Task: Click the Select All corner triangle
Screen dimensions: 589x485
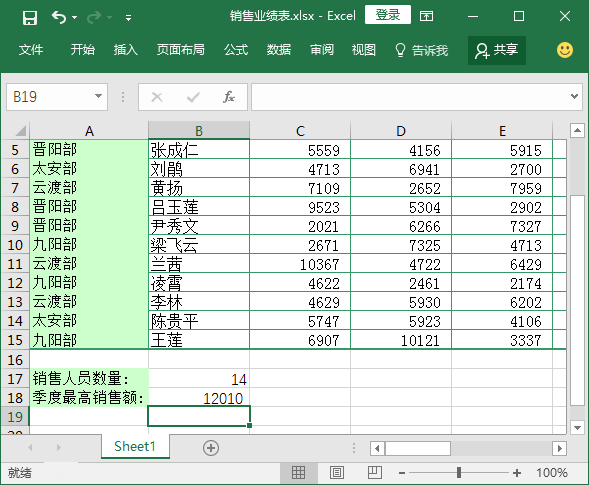Action: (20, 130)
